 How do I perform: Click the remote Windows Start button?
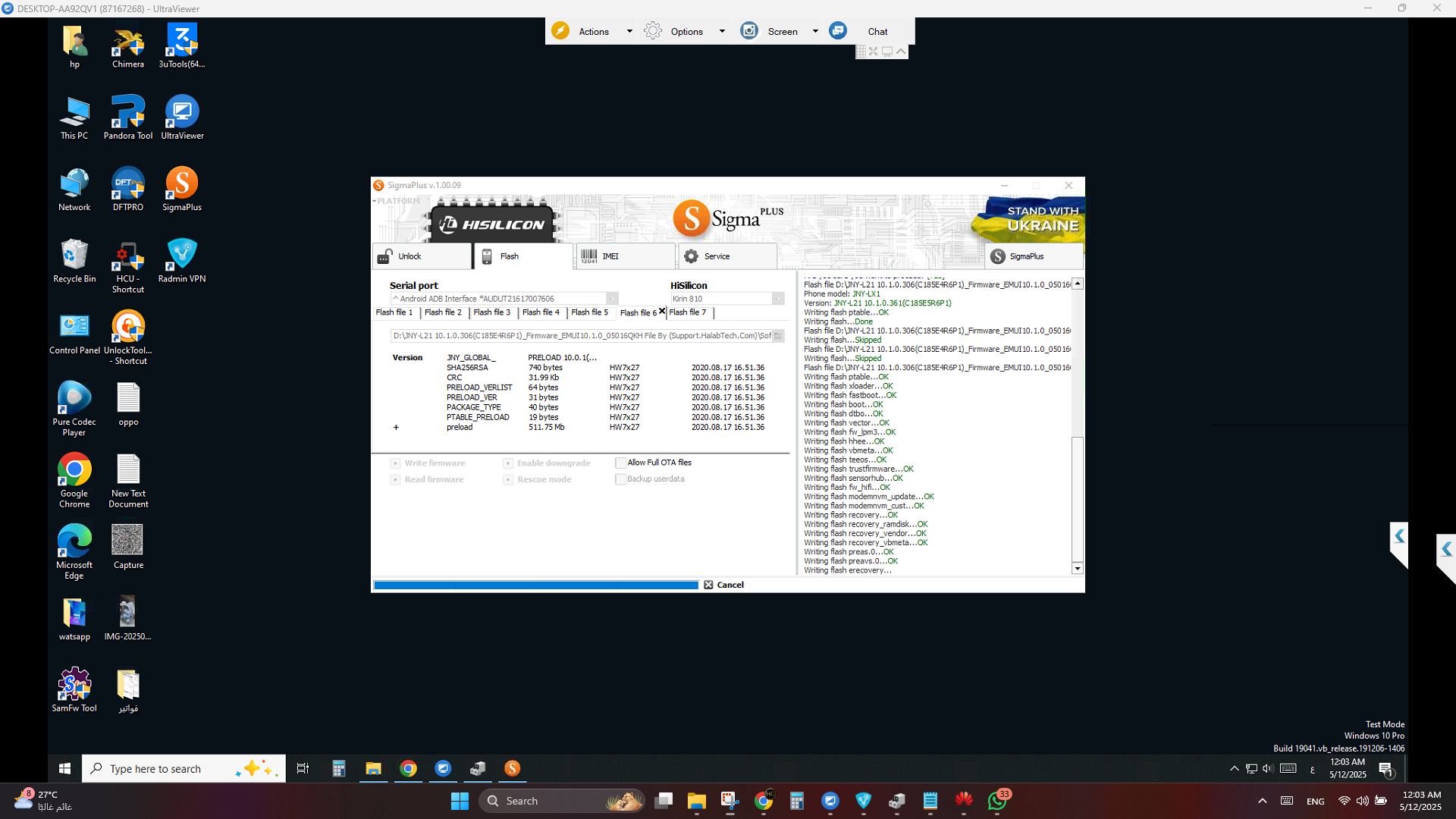click(x=64, y=768)
